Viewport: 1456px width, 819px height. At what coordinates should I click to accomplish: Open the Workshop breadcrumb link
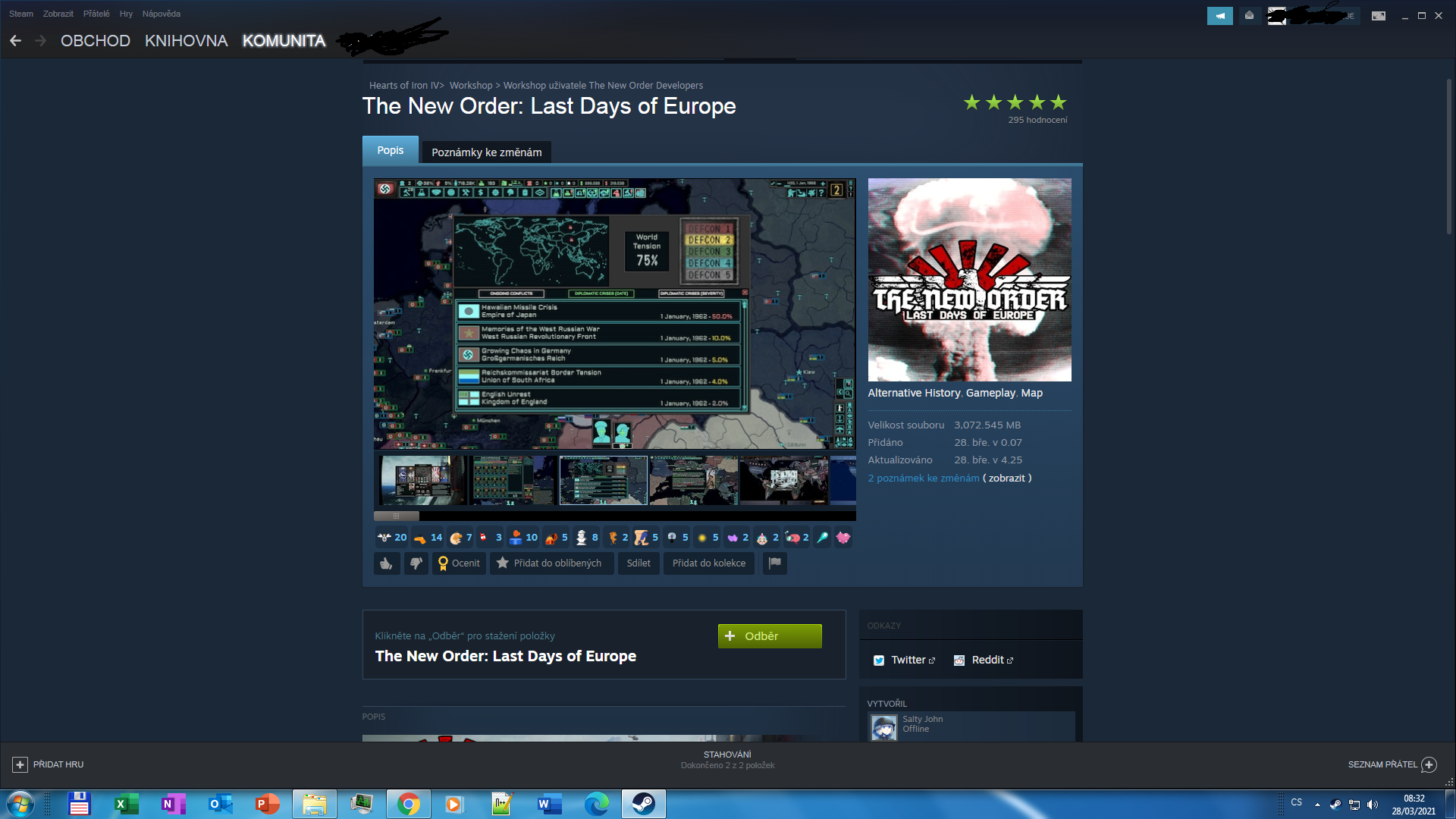click(x=471, y=86)
